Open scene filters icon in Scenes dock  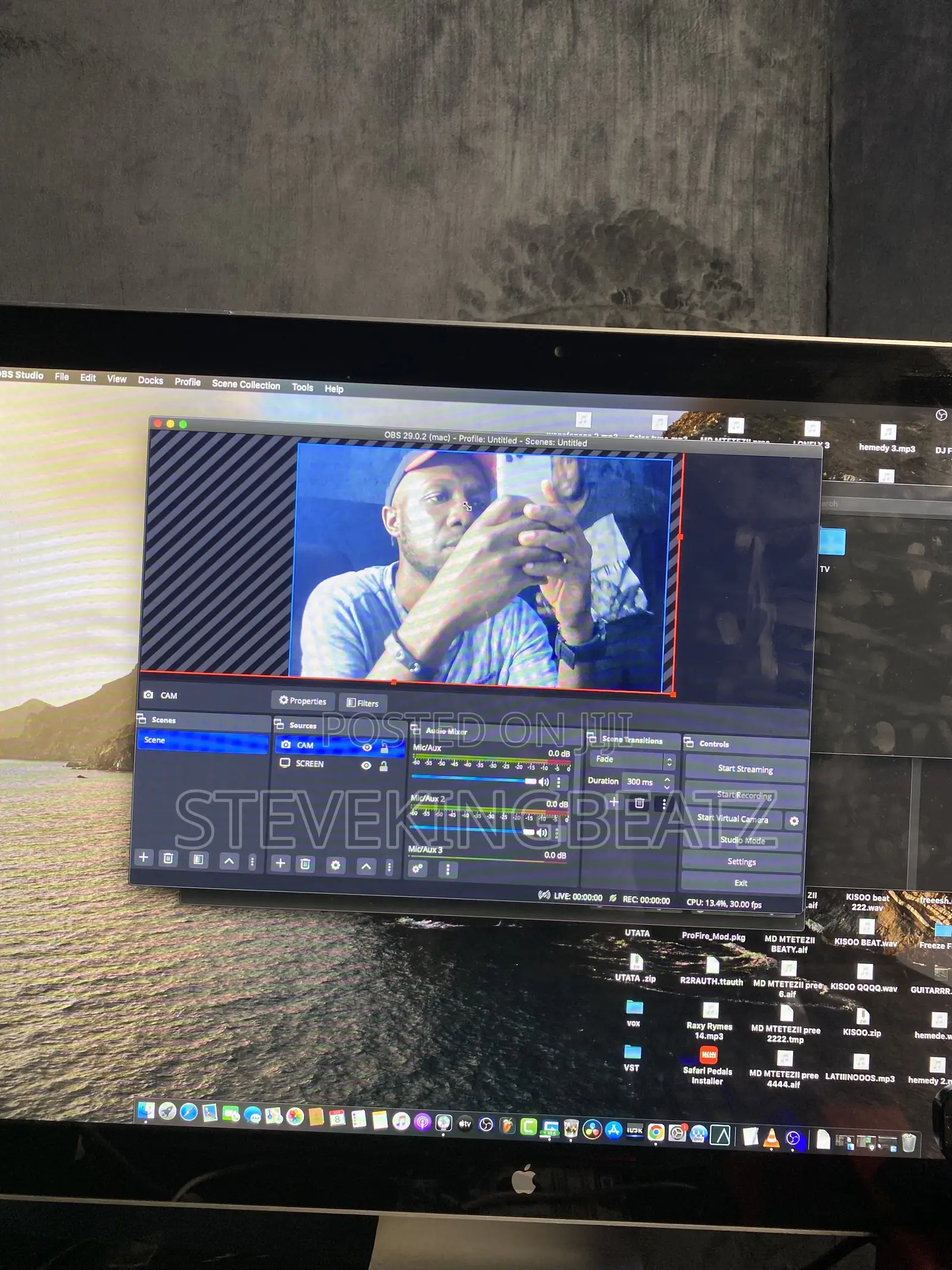pos(199,859)
